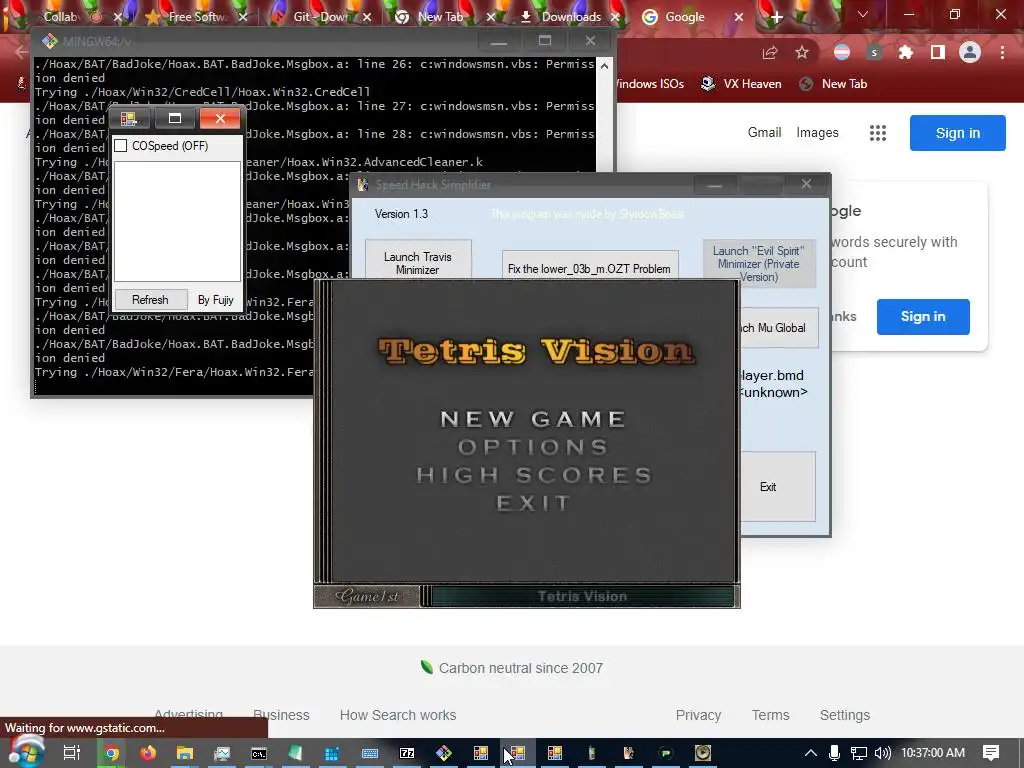
Task: View HIGH SCORES in Tetris Vision
Action: coord(534,475)
